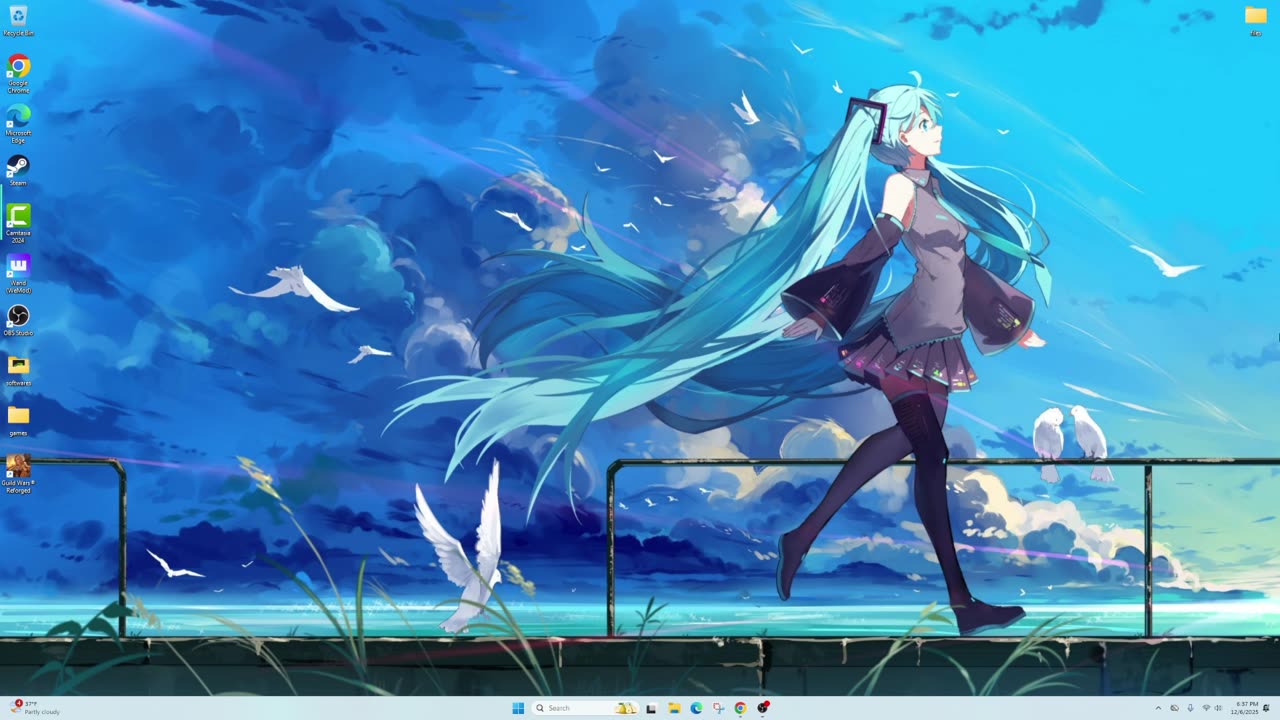Image resolution: width=1280 pixels, height=720 pixels.
Task: Click the OneDrive cloud tray icon
Action: [1174, 708]
